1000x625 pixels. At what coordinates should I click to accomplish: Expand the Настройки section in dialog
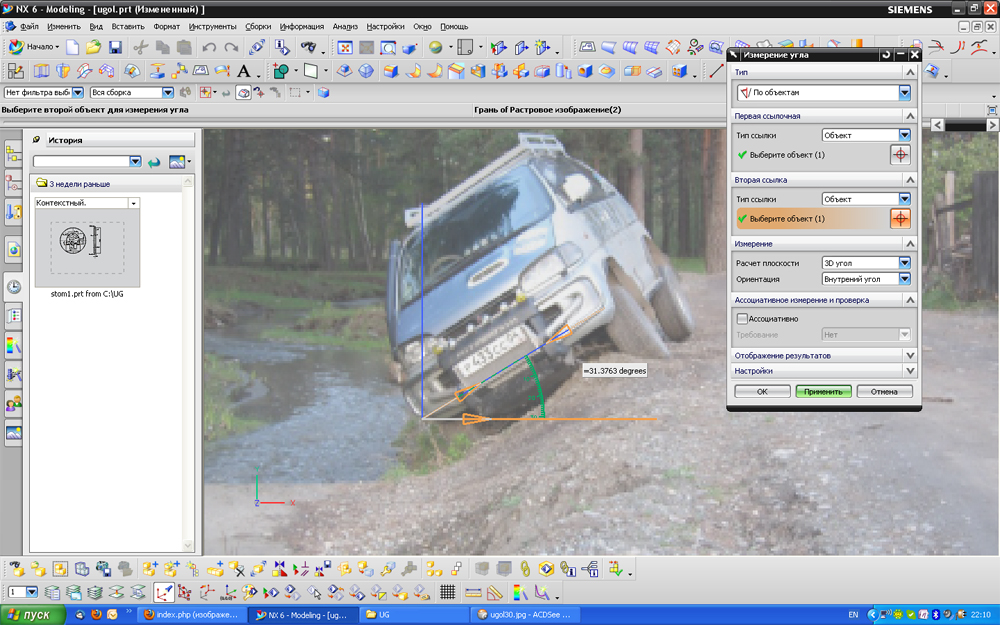909,371
